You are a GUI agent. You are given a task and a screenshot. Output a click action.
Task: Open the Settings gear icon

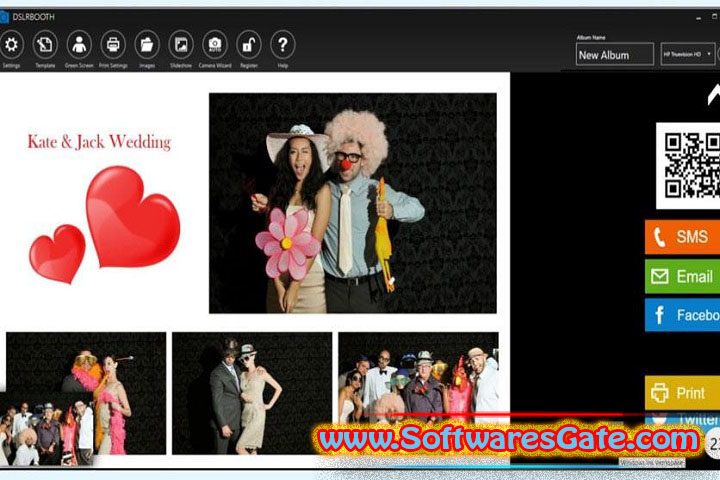pos(11,45)
